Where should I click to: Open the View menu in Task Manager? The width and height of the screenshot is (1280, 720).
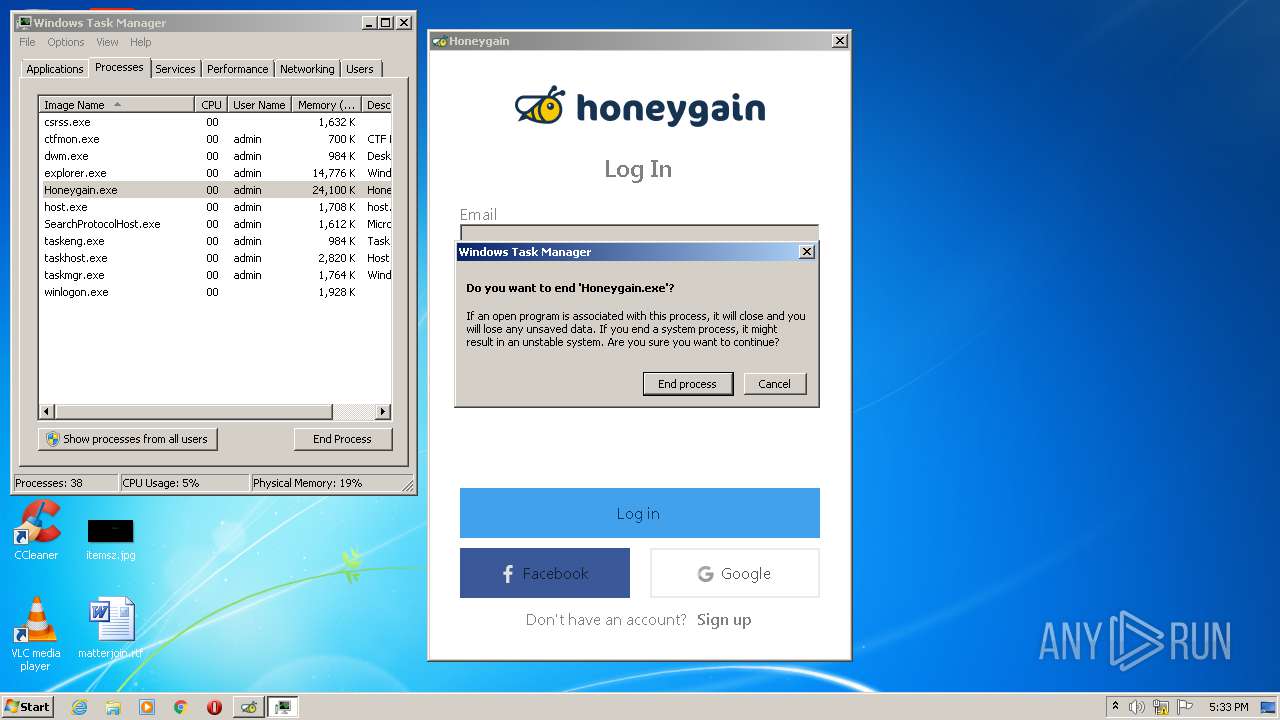click(107, 42)
